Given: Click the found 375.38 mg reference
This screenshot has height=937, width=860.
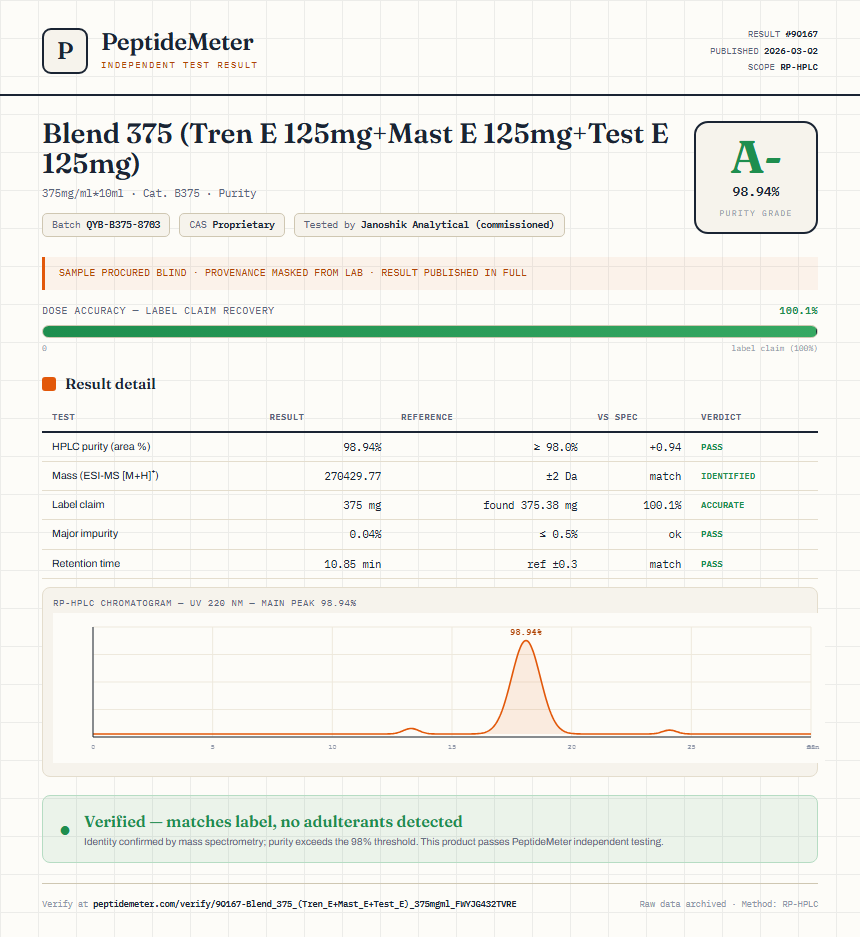Looking at the screenshot, I should [530, 505].
